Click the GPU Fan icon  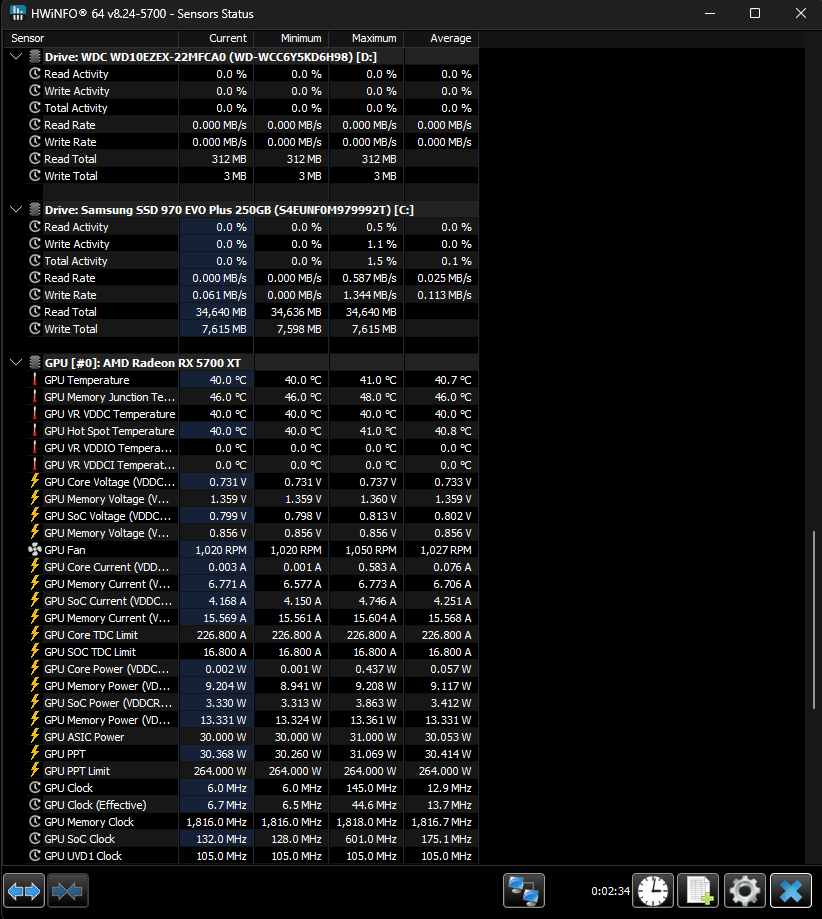click(x=35, y=550)
